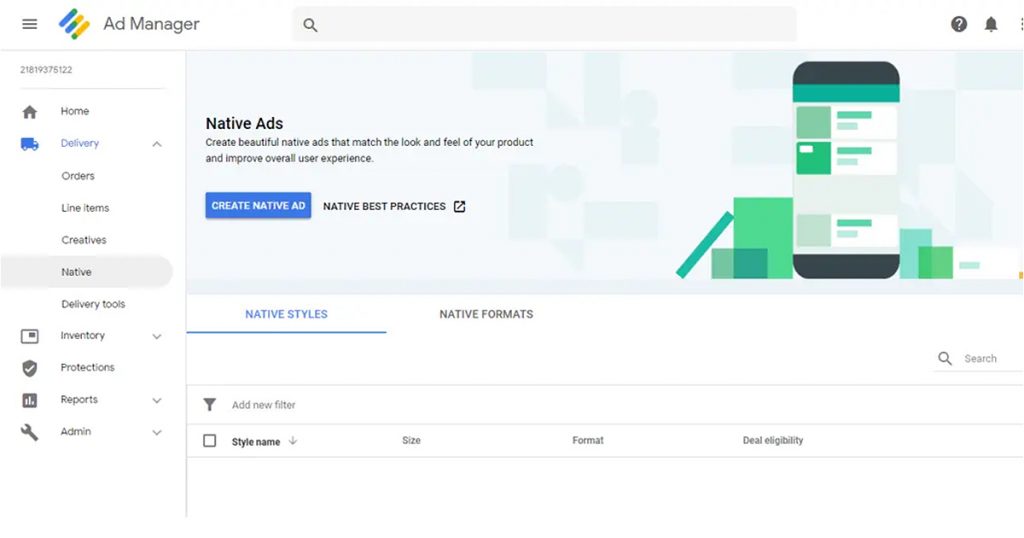Open Delivery tools in the sidebar
The width and height of the screenshot is (1024, 538).
[x=93, y=304]
